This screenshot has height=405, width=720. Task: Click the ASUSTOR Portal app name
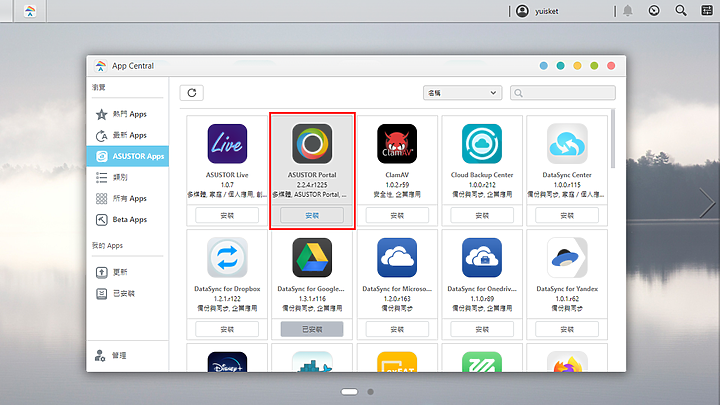pos(312,175)
